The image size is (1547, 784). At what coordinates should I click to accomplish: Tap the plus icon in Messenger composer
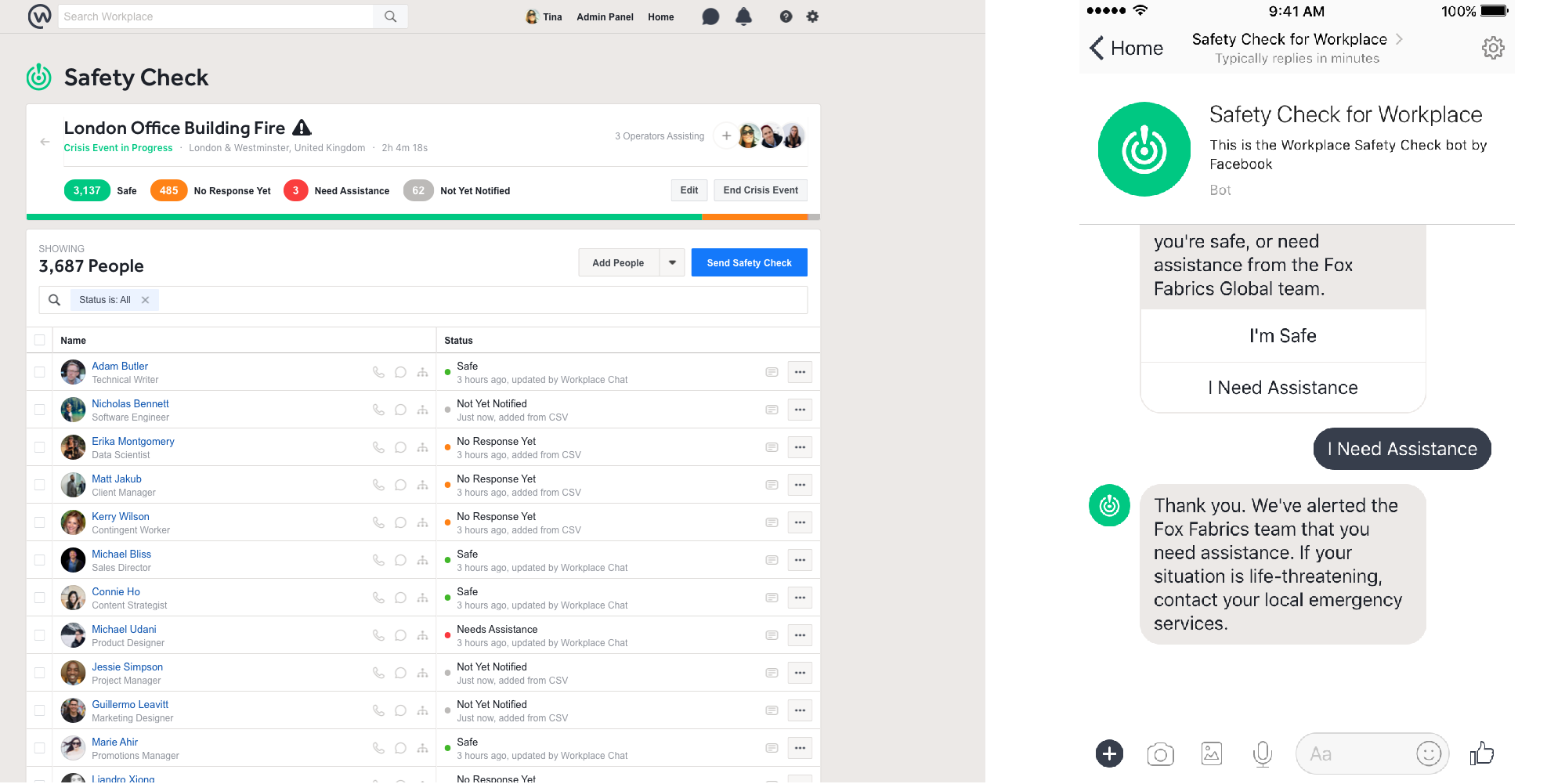pos(1109,753)
